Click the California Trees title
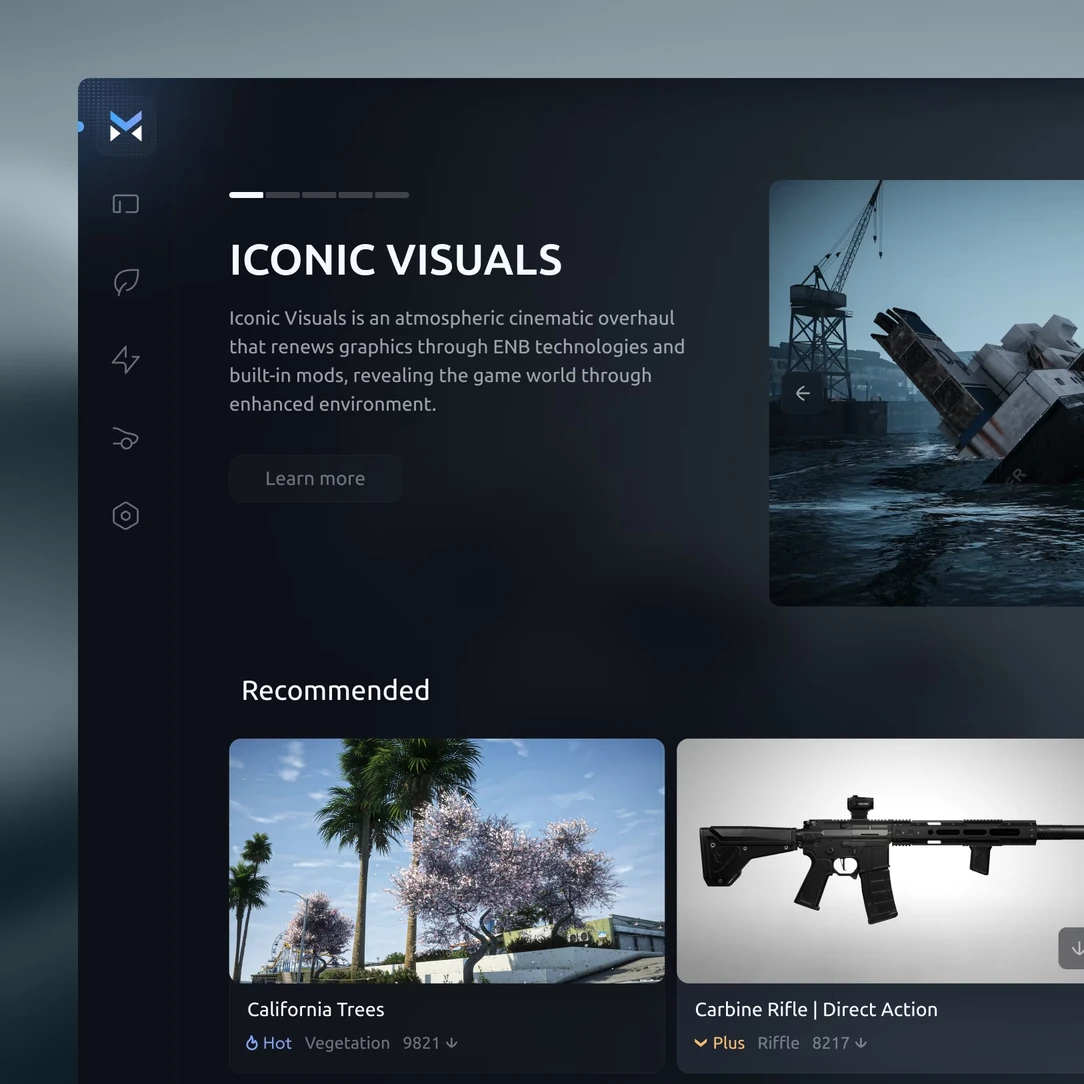 (x=316, y=1009)
